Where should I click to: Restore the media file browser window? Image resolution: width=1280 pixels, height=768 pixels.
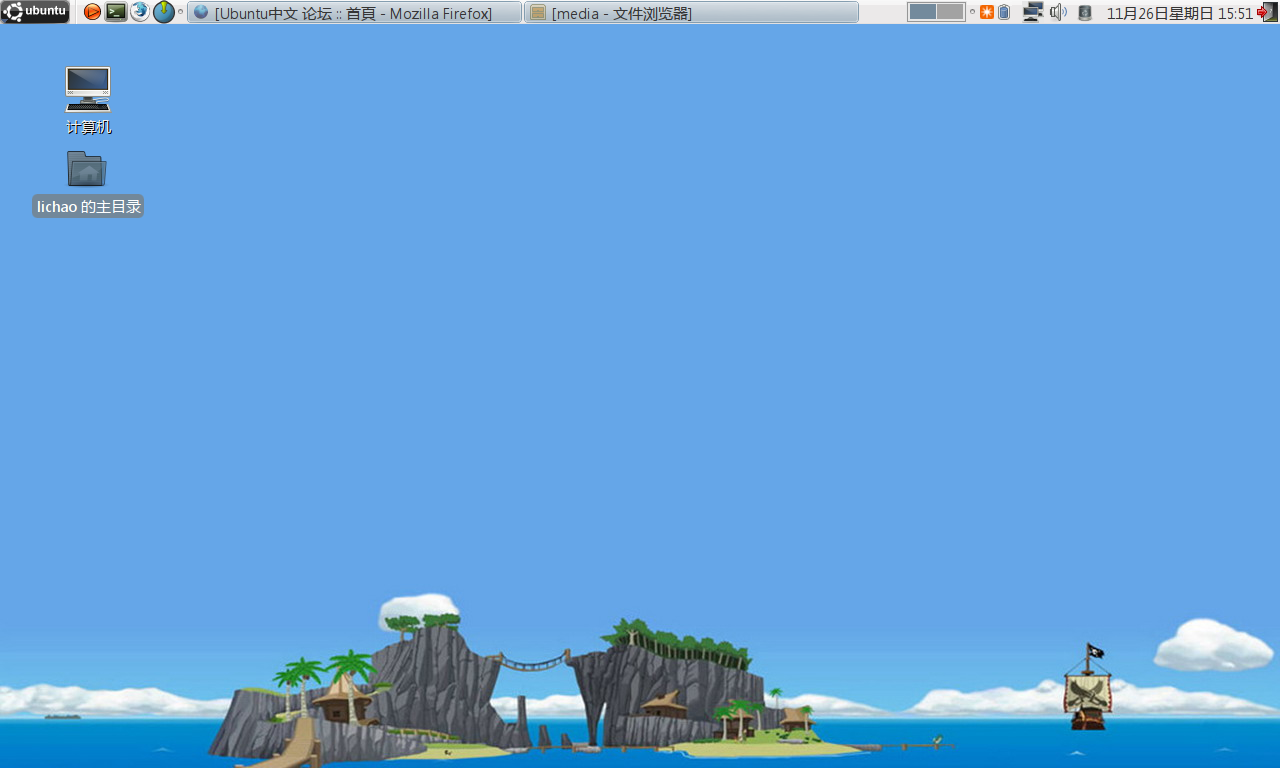click(691, 12)
